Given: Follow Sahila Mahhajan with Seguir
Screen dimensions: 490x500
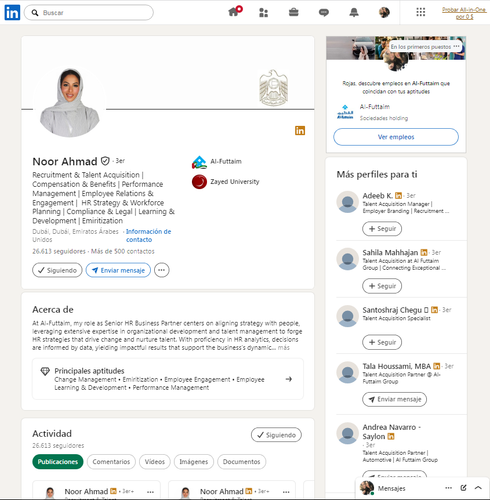Looking at the screenshot, I should (382, 286).
